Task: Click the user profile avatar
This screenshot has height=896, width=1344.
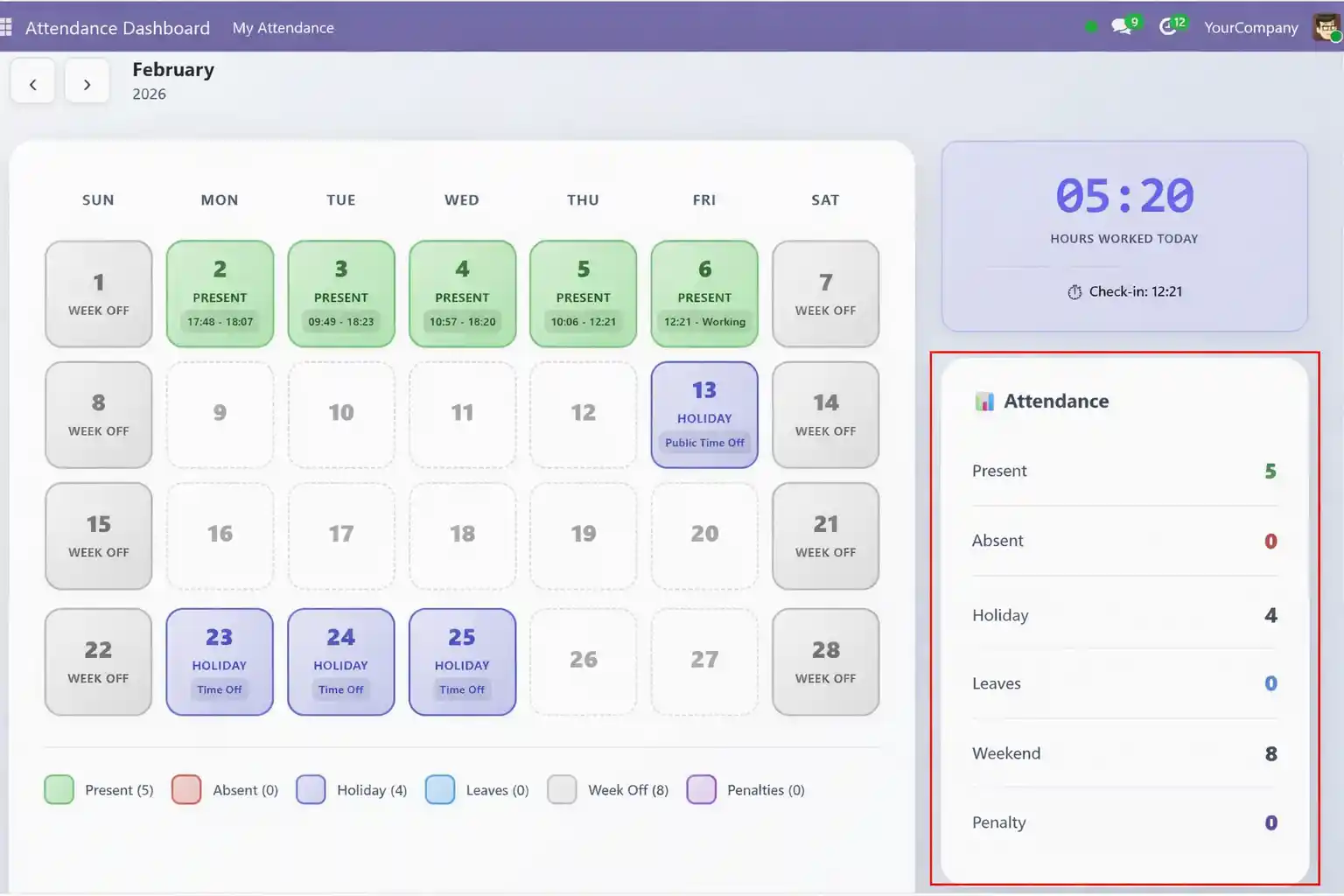Action: point(1326,26)
